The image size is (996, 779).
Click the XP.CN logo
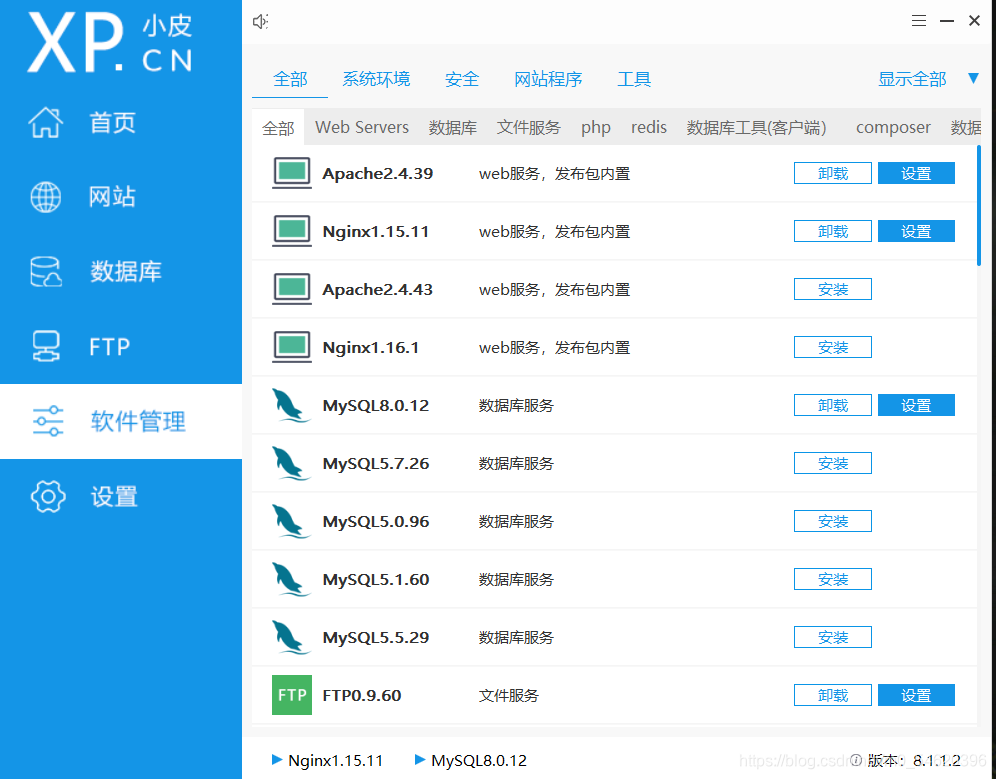click(x=110, y=43)
